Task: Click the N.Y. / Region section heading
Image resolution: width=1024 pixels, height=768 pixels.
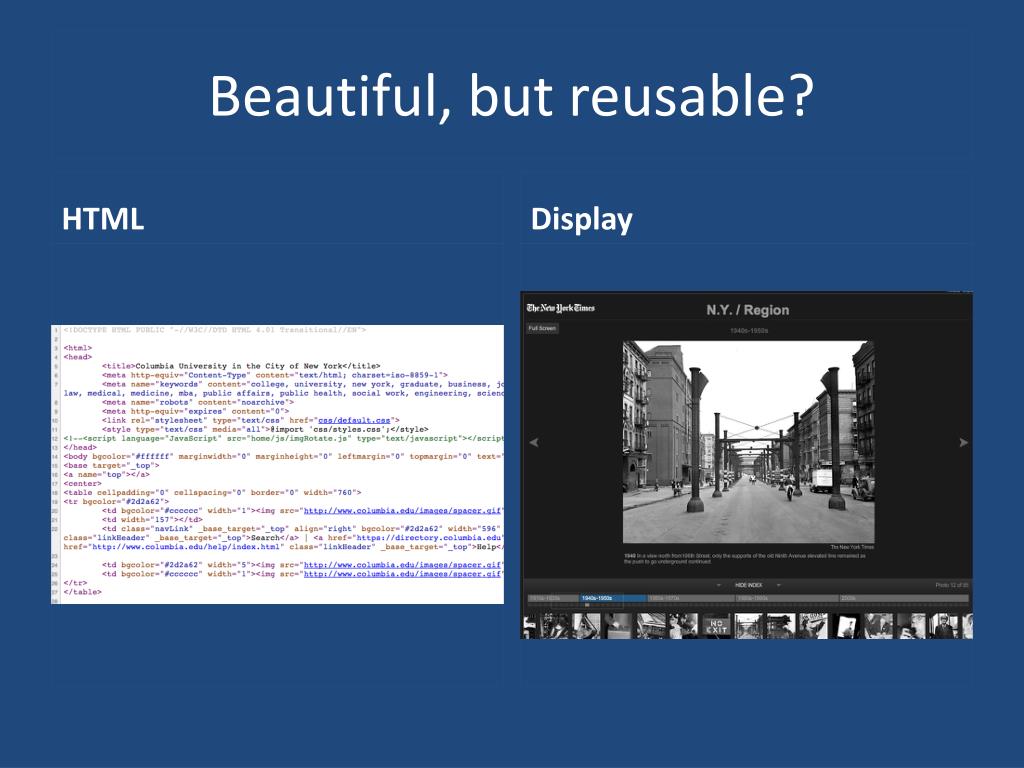Action: coord(748,310)
